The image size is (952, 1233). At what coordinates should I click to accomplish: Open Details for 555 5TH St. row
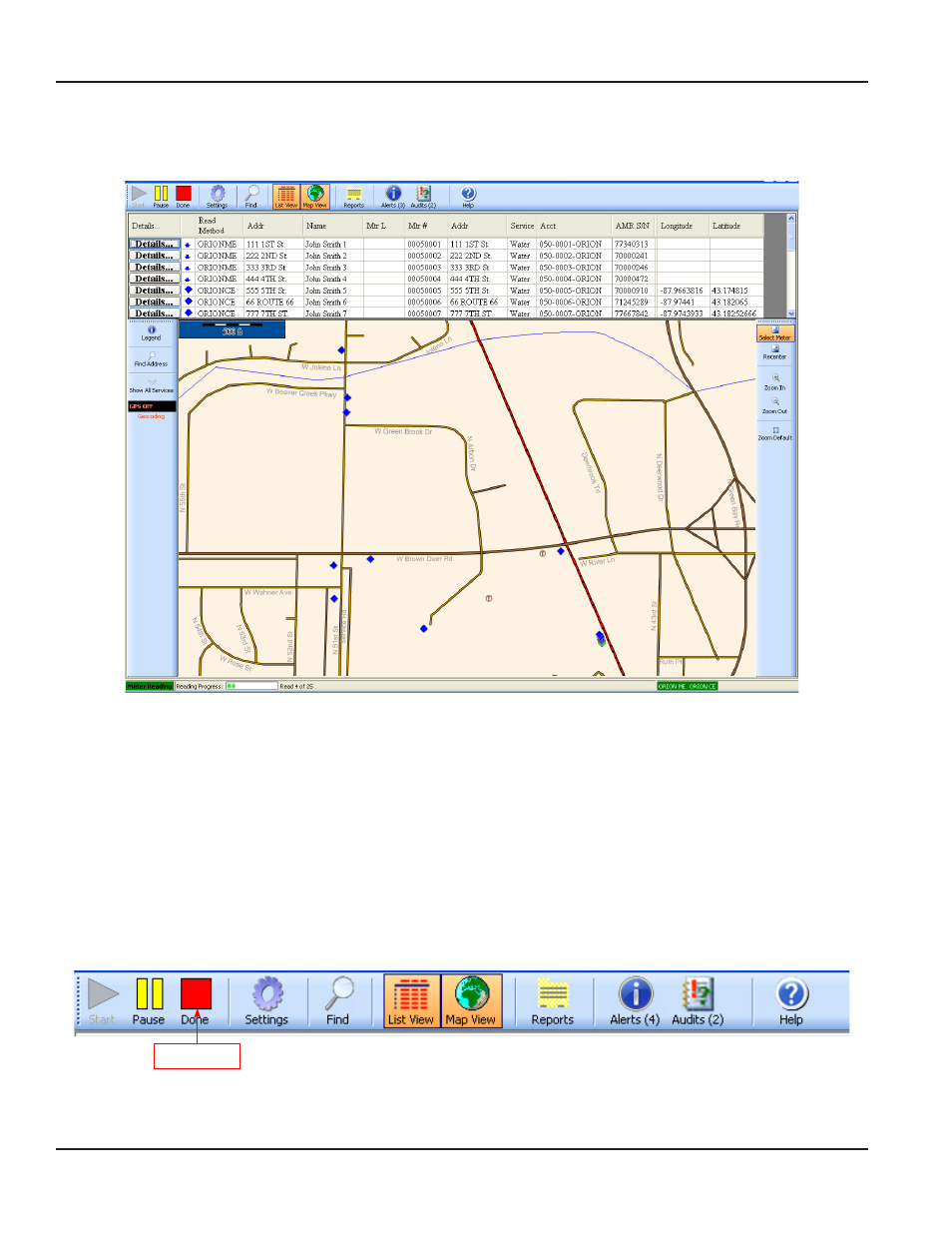pyautogui.click(x=154, y=291)
